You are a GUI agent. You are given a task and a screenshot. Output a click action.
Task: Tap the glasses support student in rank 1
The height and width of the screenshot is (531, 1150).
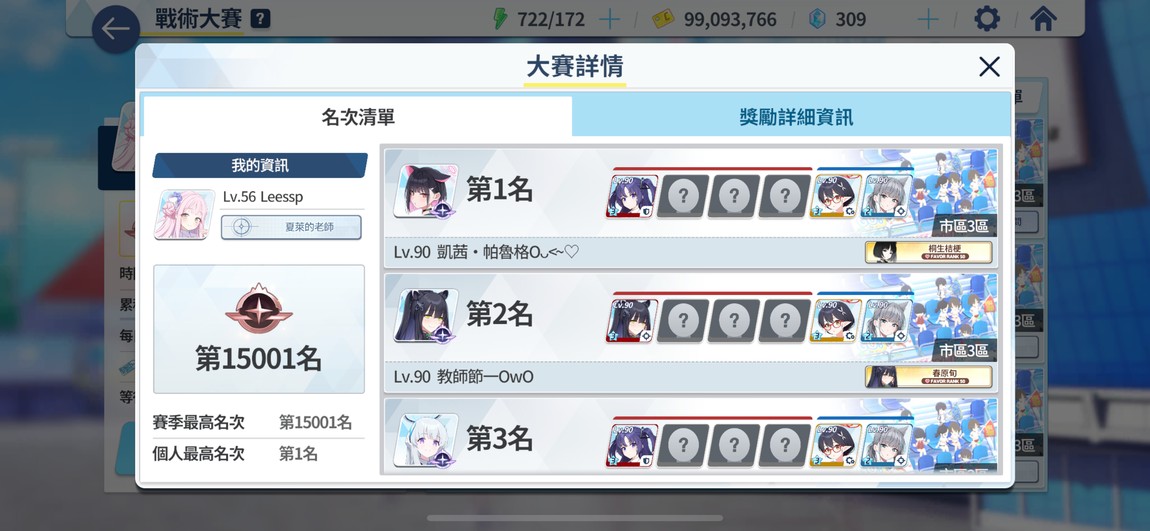tap(835, 196)
